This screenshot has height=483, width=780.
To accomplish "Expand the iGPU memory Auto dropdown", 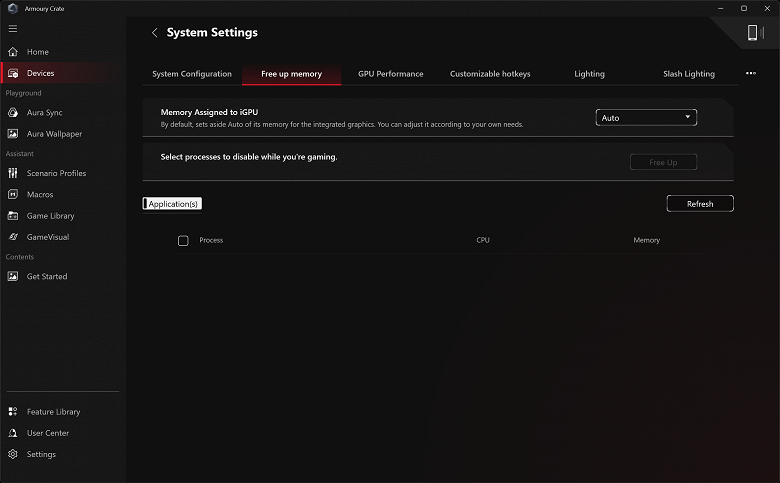I will pyautogui.click(x=646, y=118).
